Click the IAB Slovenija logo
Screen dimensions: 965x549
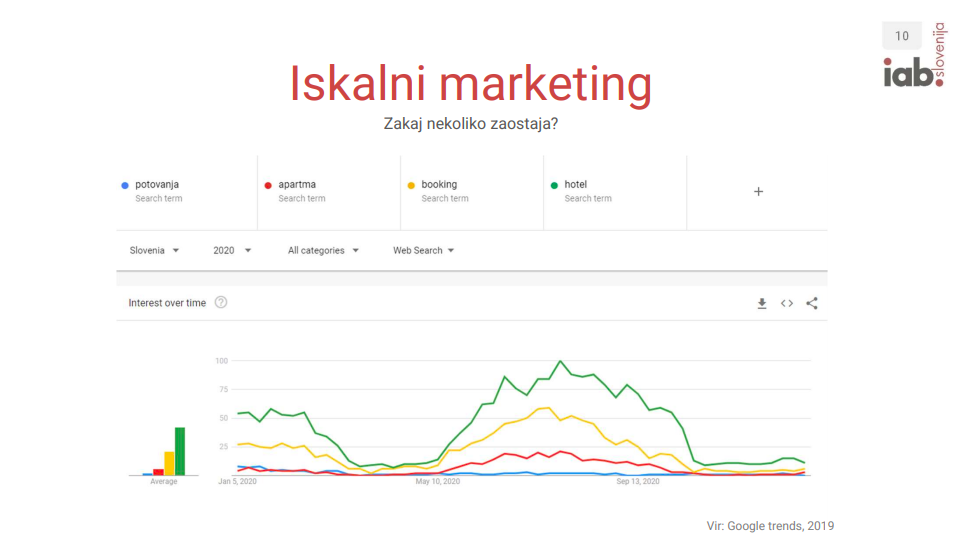[915, 60]
